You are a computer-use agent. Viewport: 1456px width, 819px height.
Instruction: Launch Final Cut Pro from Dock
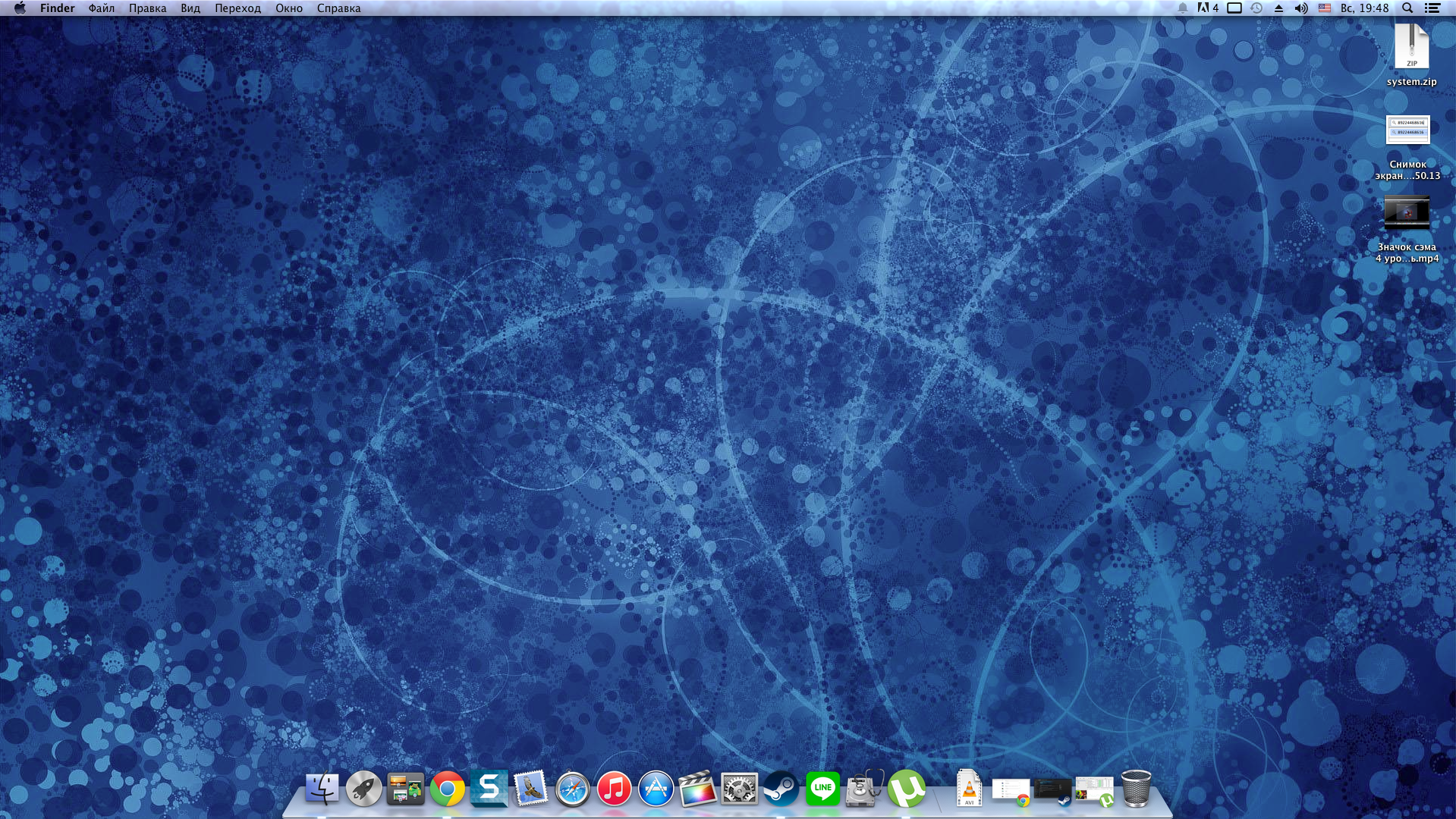click(697, 789)
